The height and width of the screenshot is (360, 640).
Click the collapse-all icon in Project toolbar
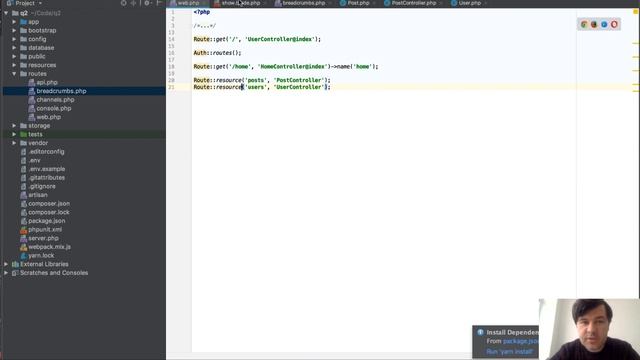(x=133, y=3)
